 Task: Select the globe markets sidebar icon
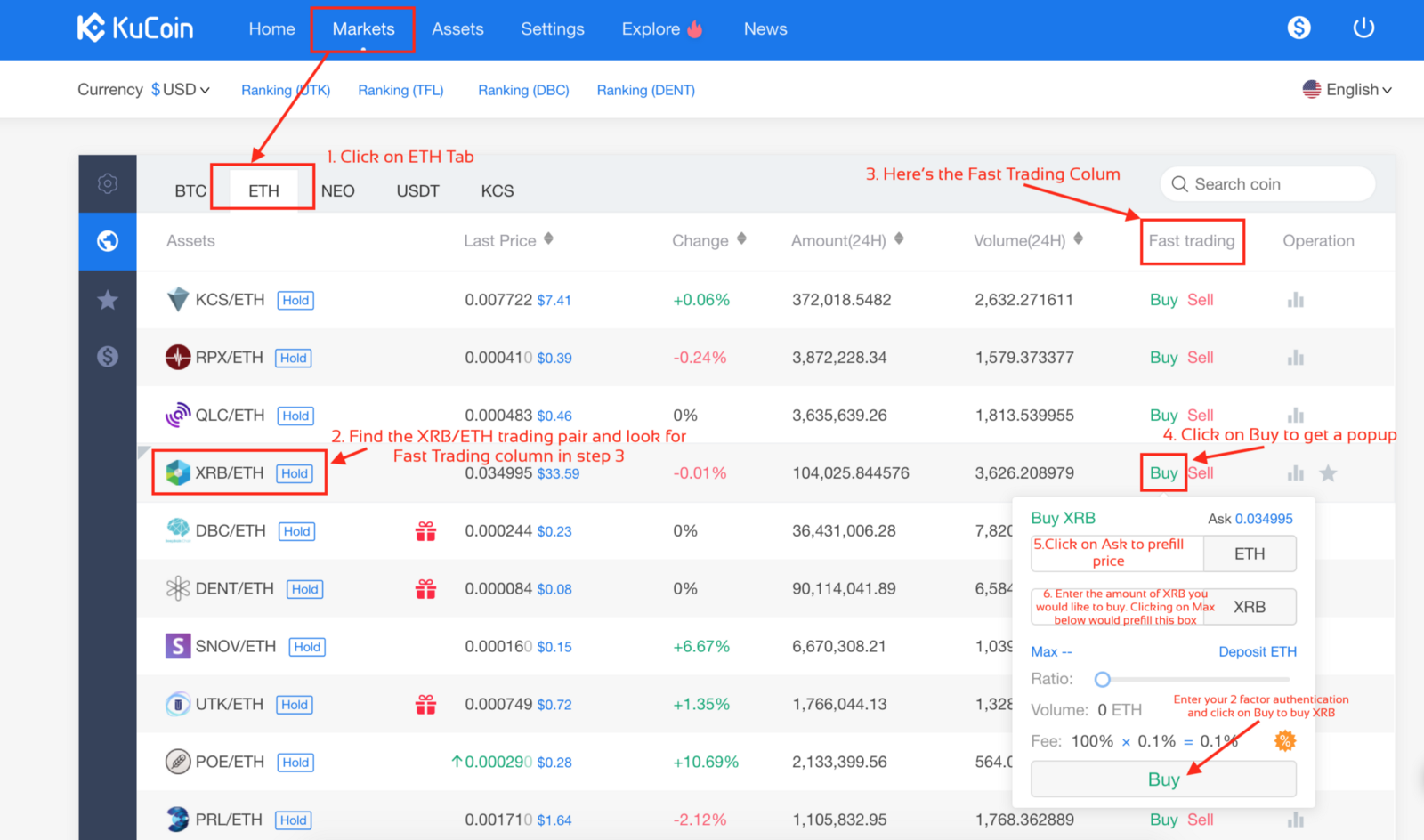pyautogui.click(x=108, y=241)
